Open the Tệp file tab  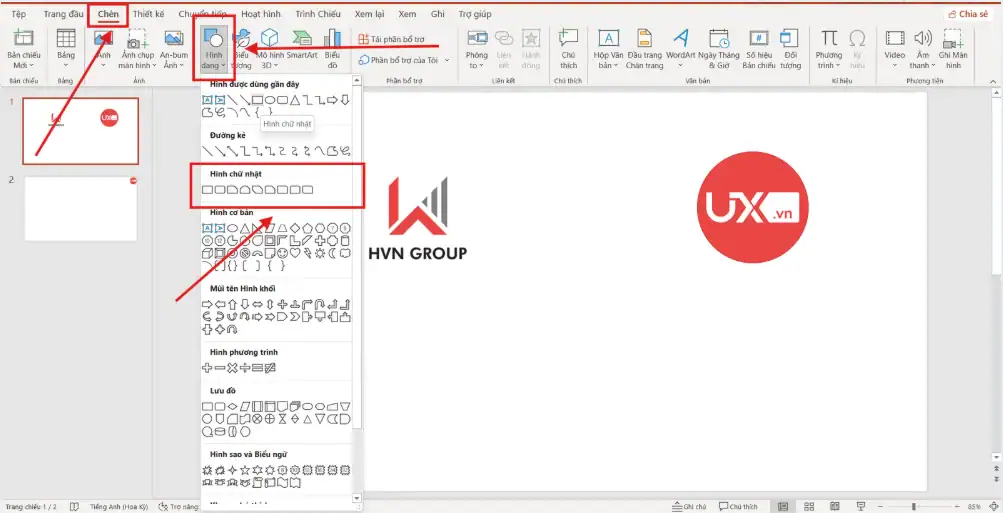[19, 14]
